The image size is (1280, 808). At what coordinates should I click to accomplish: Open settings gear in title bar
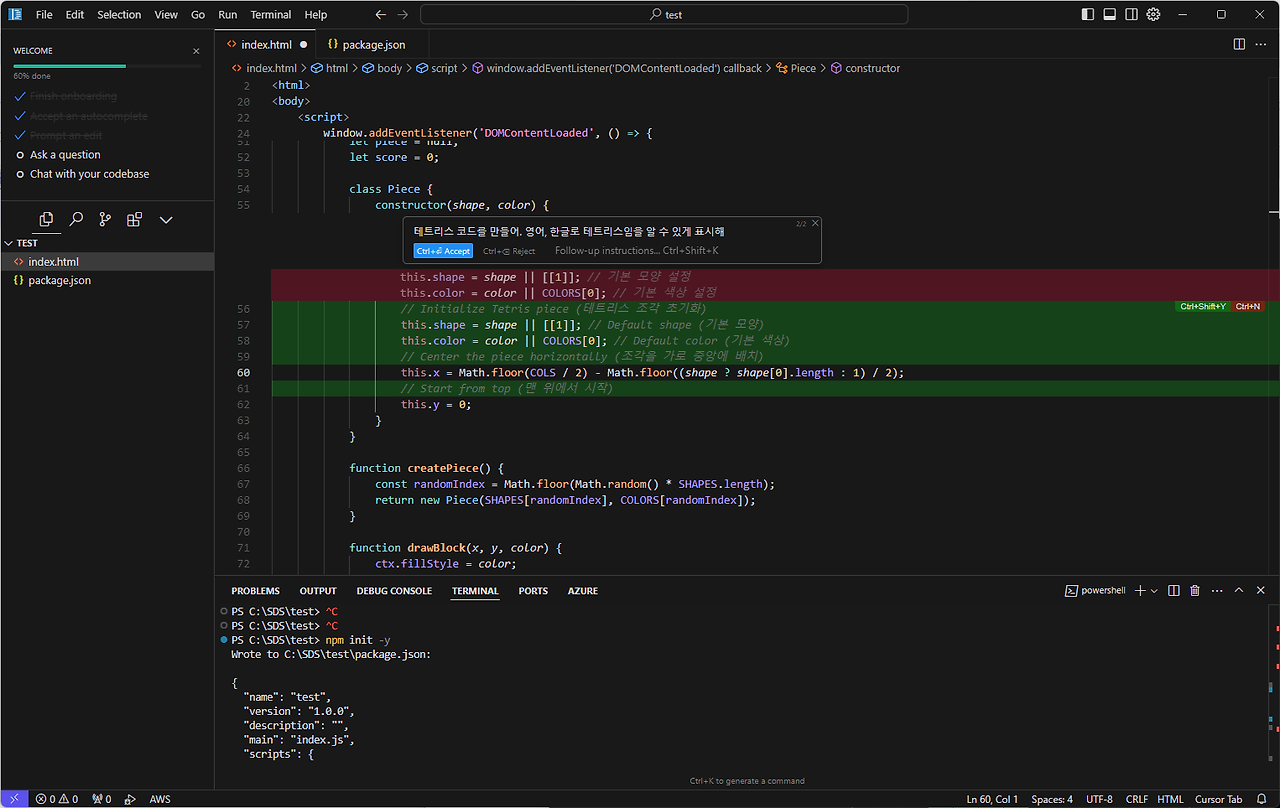point(1153,15)
